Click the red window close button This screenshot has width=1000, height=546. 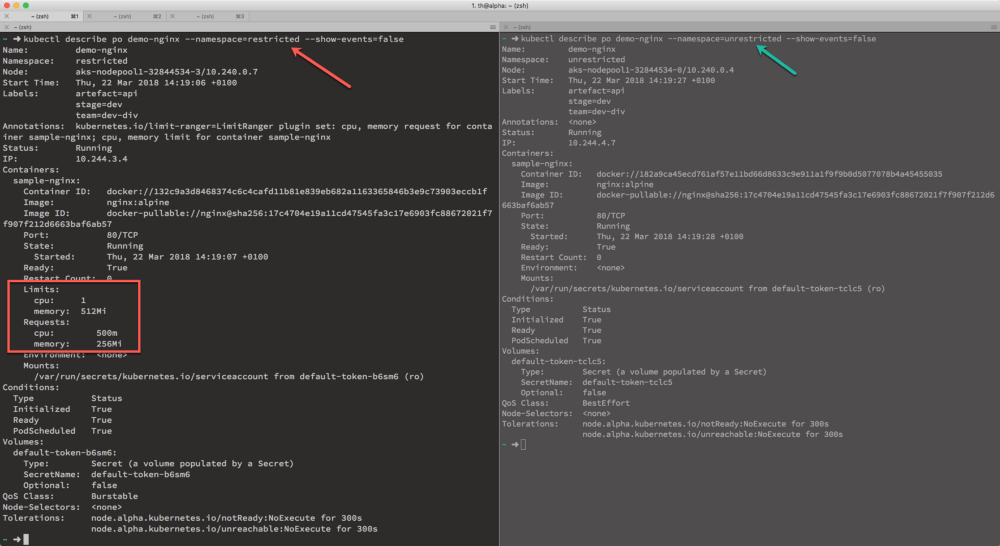coord(7,6)
